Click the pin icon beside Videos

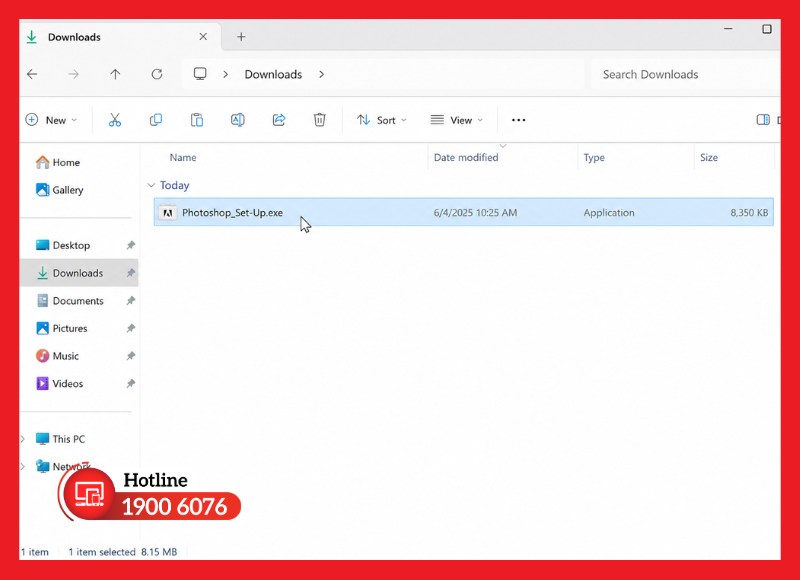pyautogui.click(x=131, y=383)
